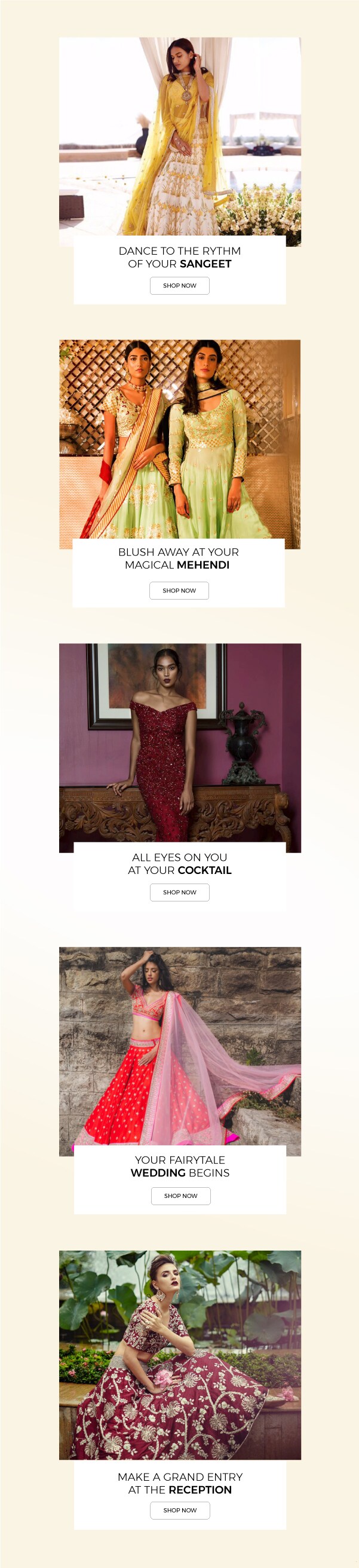Click Shop Now button under Reception heading

(180, 1510)
